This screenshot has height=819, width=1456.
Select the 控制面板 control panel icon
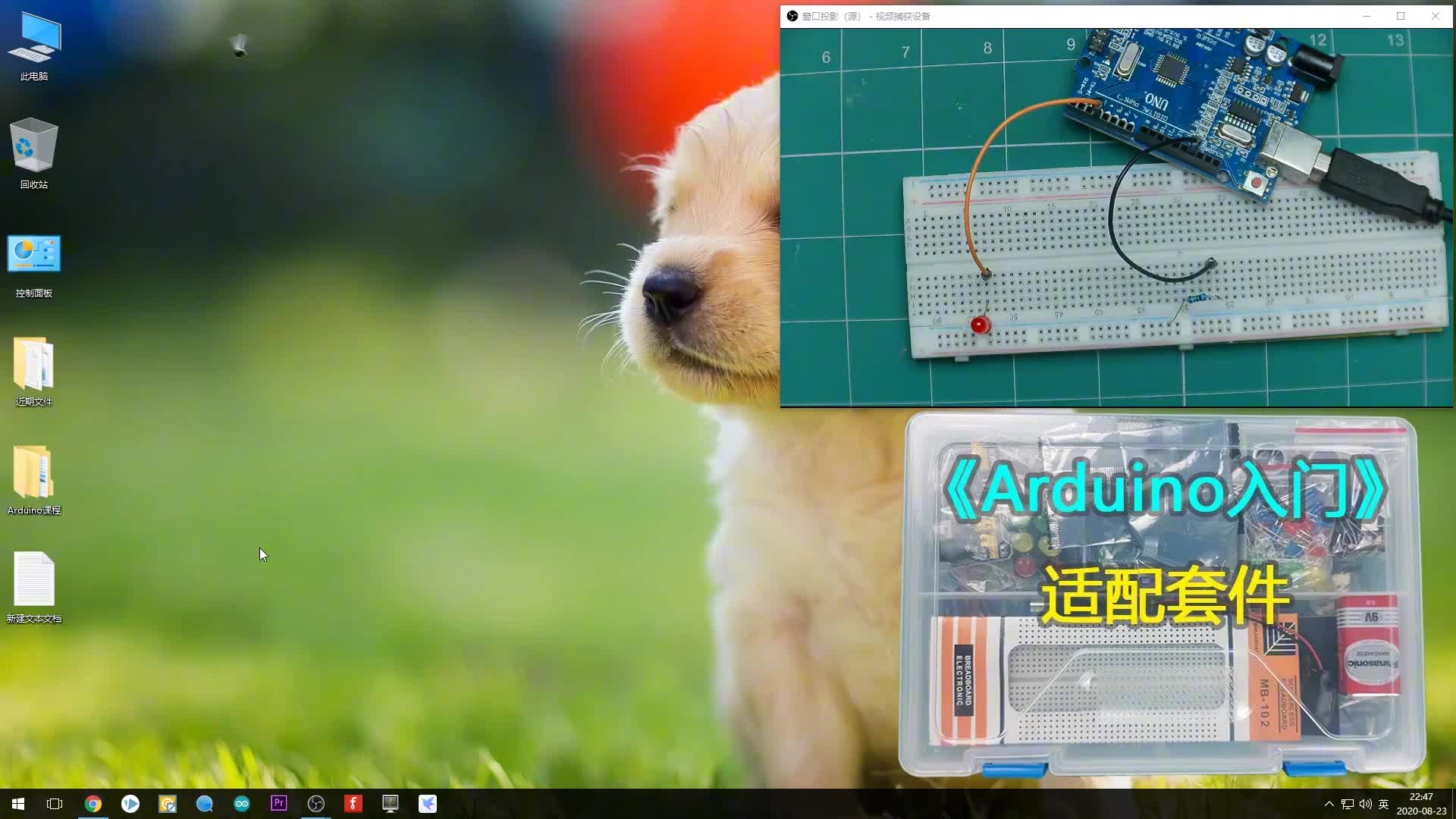[34, 265]
